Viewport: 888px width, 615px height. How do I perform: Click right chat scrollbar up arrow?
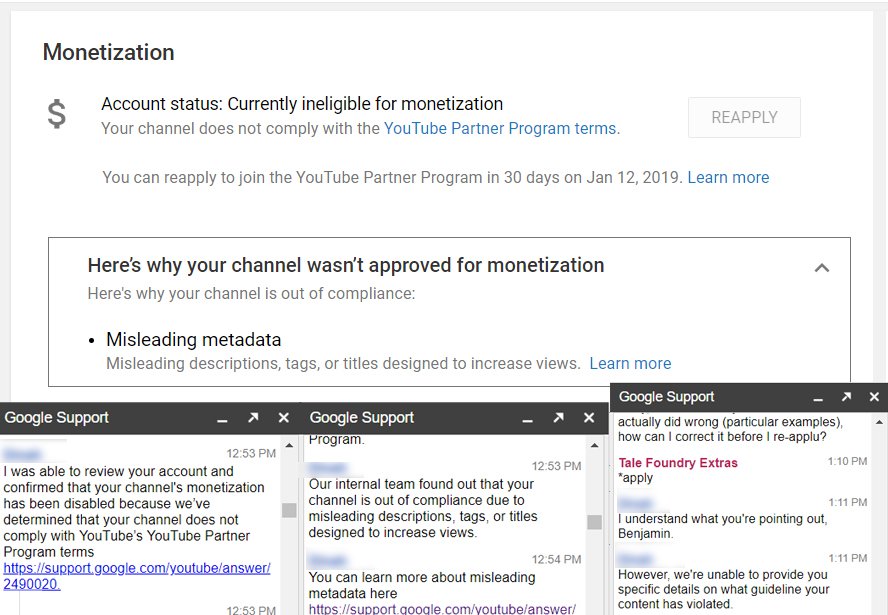click(880, 422)
